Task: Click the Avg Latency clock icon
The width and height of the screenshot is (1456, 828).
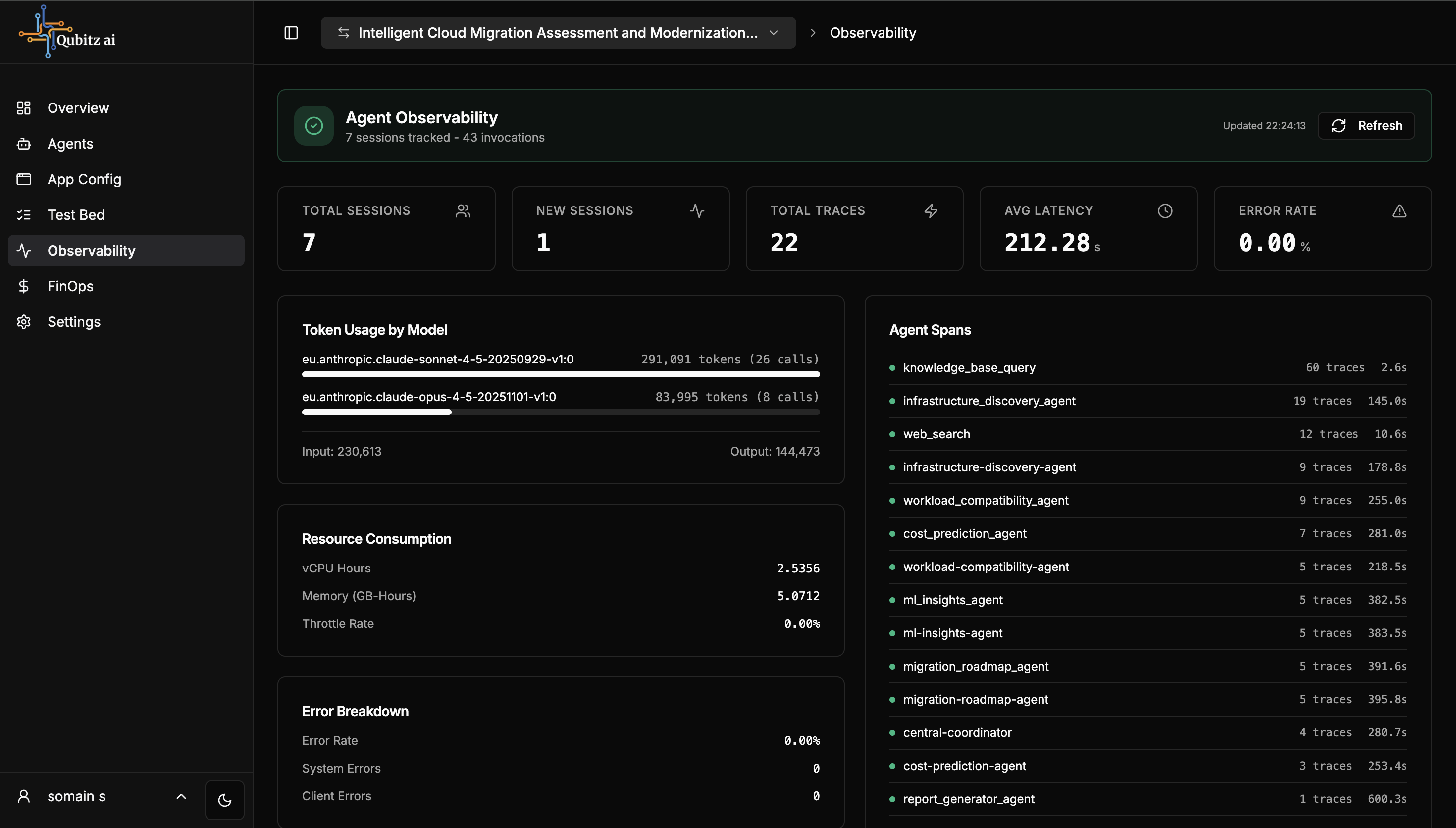Action: 1165,211
